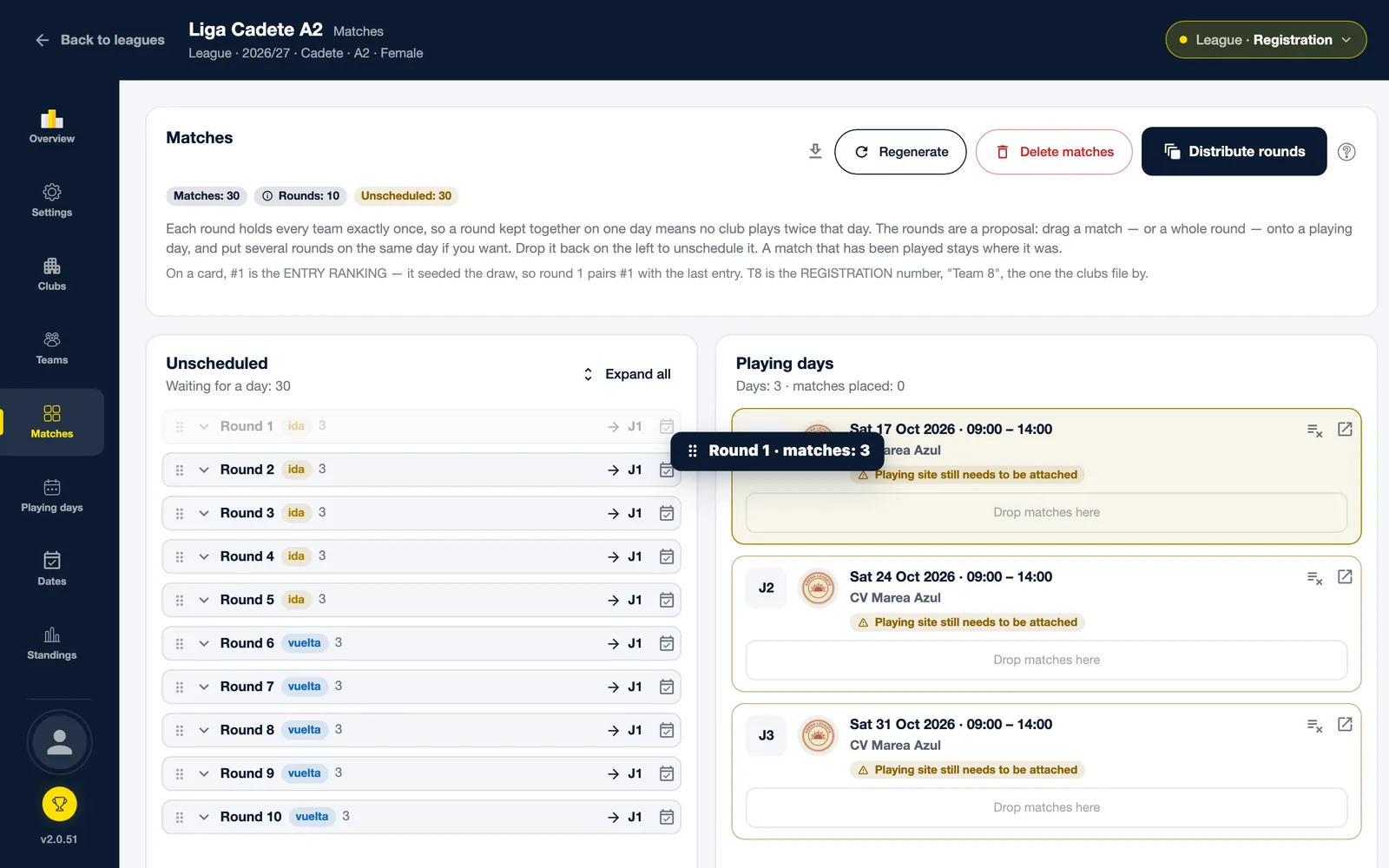The width and height of the screenshot is (1389, 868).
Task: Go to Clubs in the sidebar
Action: tap(52, 274)
